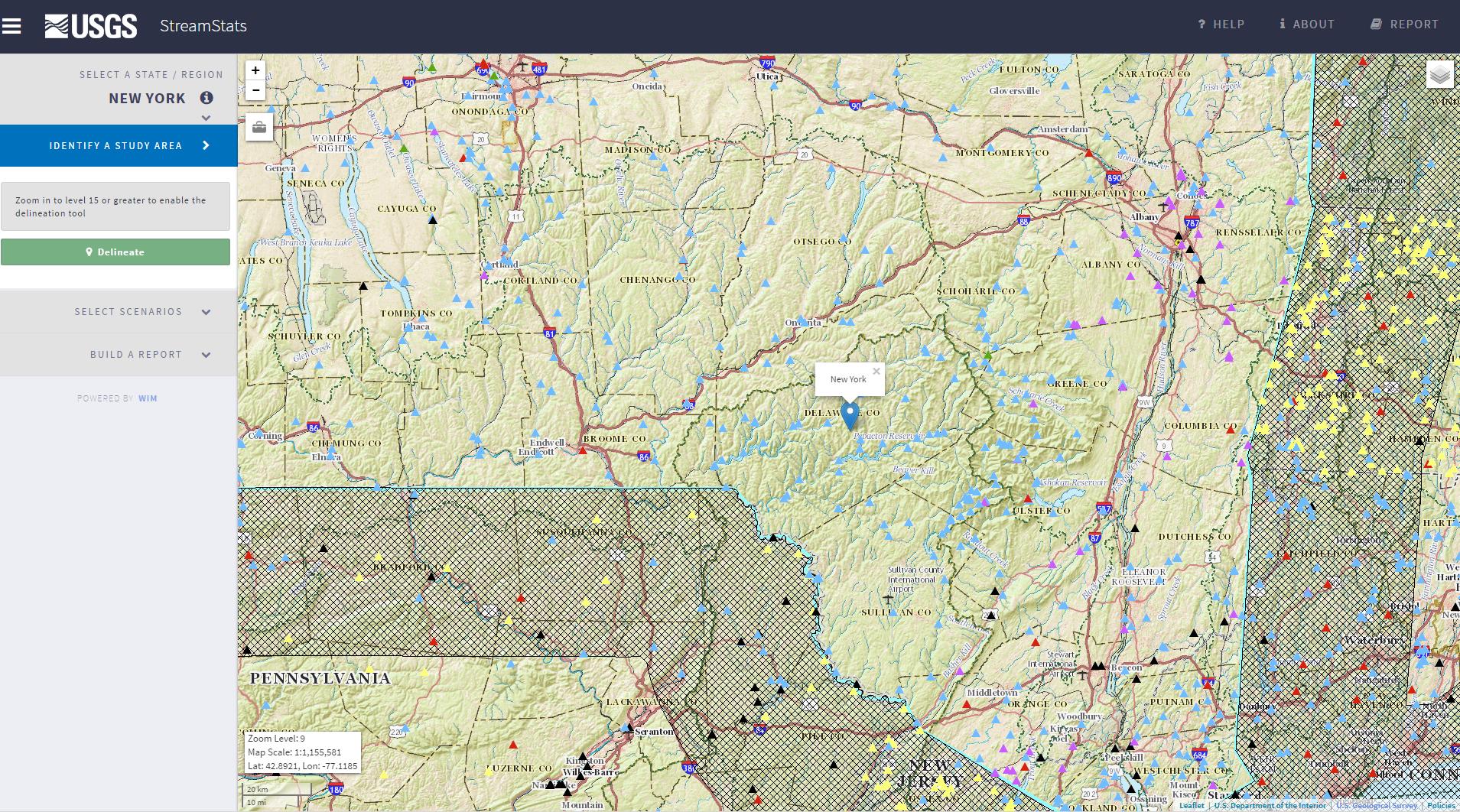1460x812 pixels.
Task: Open the Report menu item
Action: pyautogui.click(x=1404, y=24)
